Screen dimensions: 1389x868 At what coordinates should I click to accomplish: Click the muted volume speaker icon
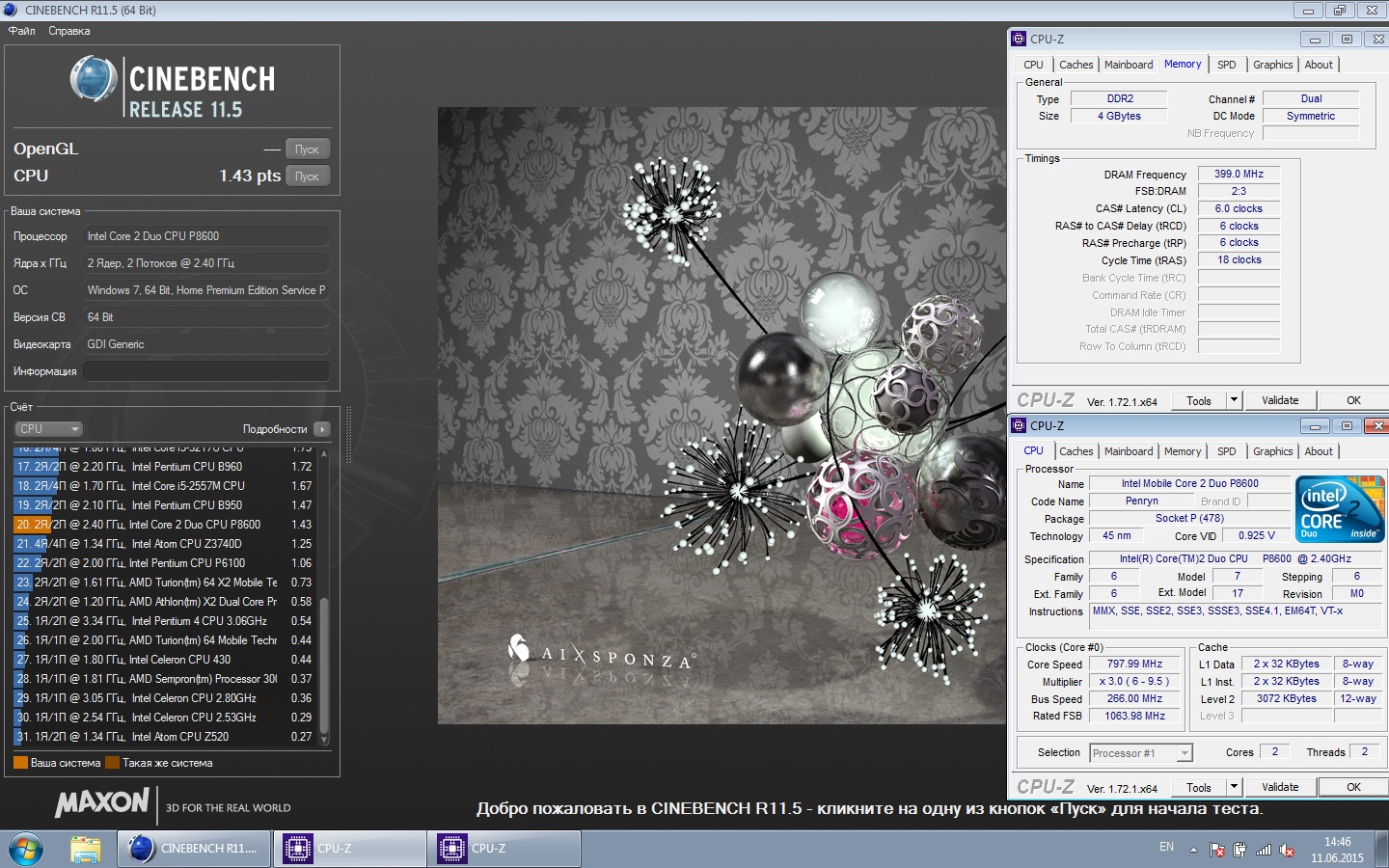click(x=1287, y=850)
